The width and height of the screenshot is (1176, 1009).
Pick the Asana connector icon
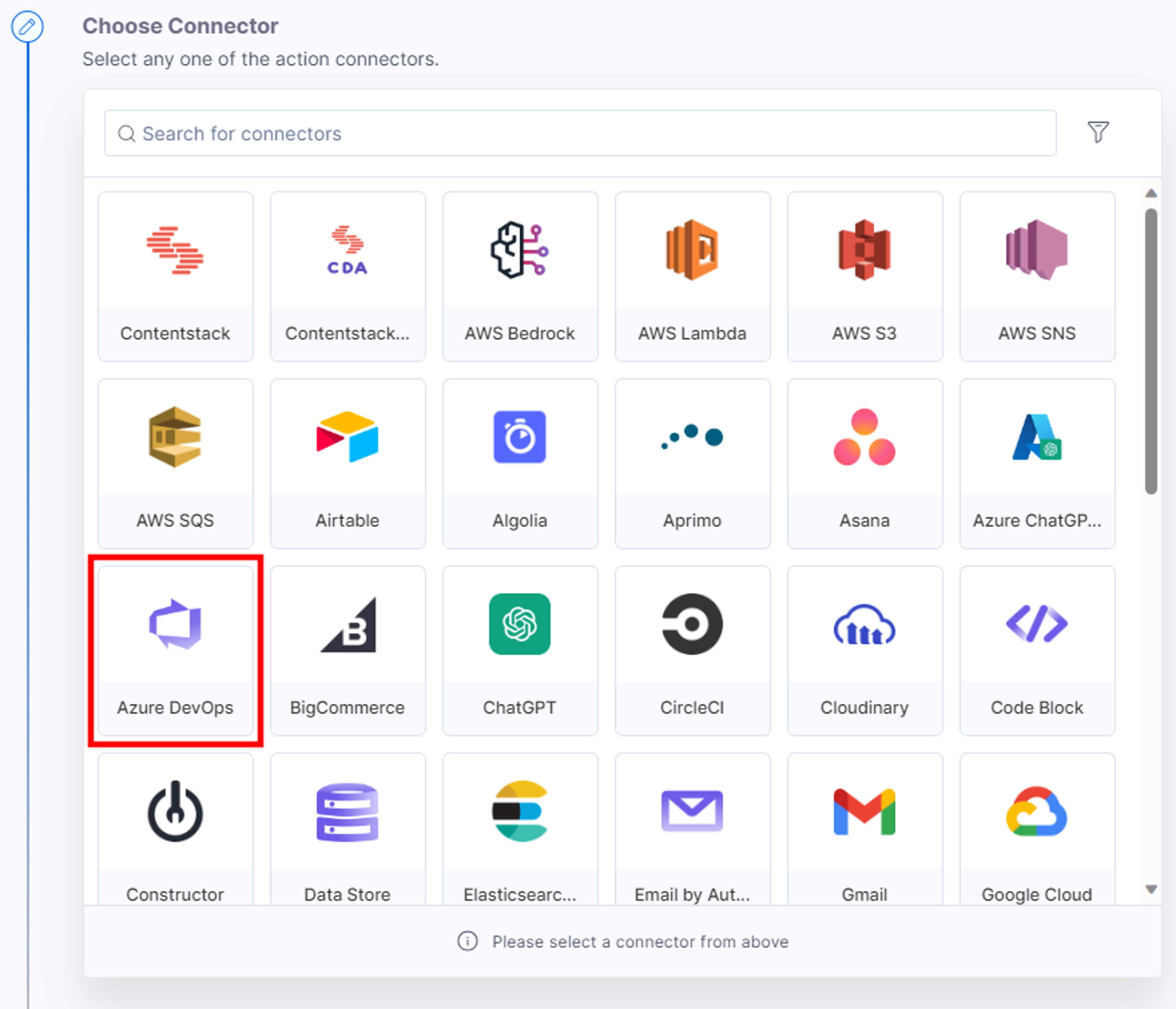pos(865,436)
